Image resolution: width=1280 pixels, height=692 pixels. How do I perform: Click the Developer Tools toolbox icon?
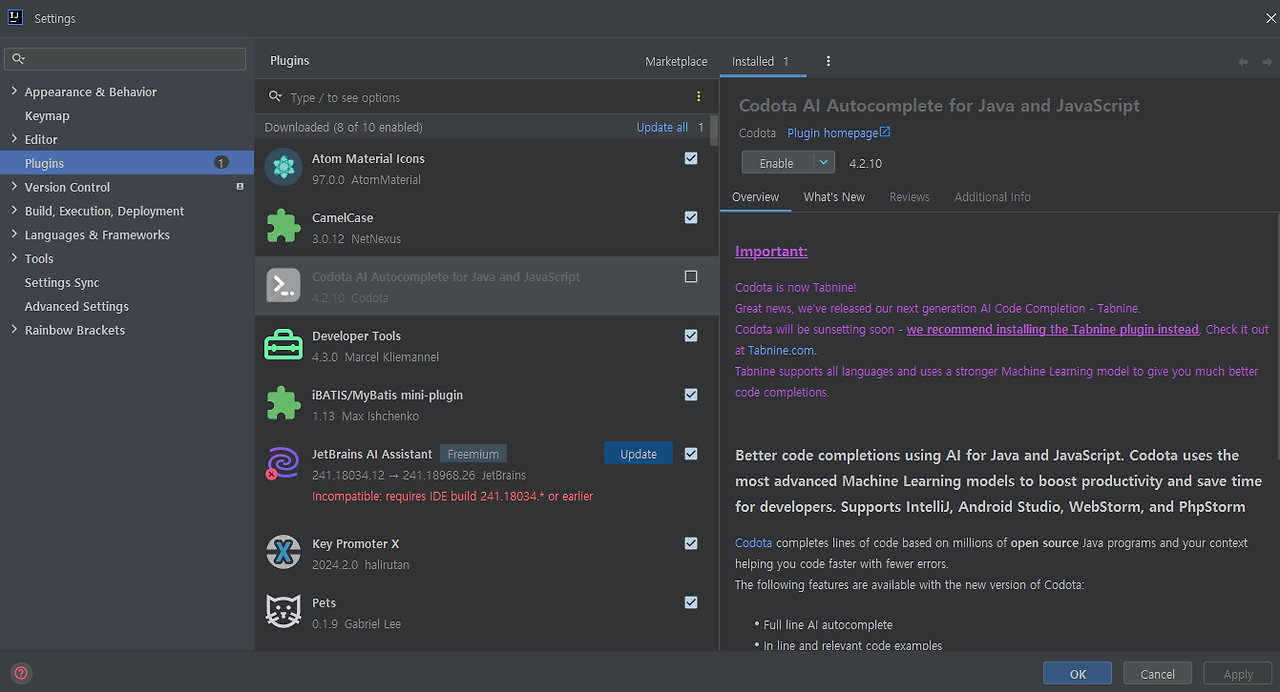tap(284, 345)
